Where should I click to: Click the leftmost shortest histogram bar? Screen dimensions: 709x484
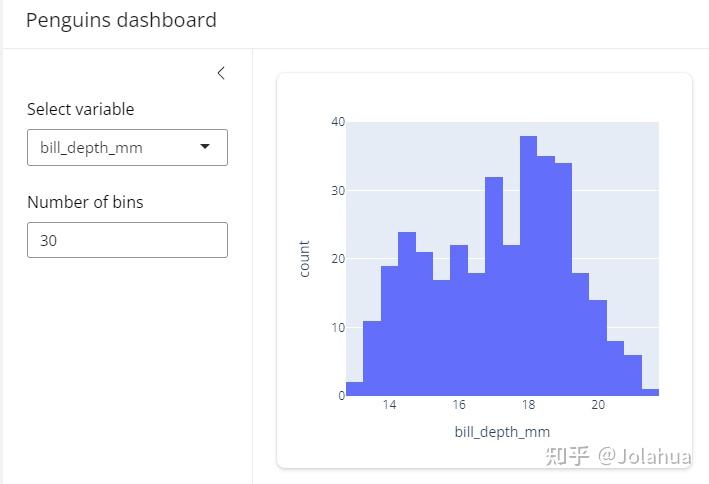point(354,389)
